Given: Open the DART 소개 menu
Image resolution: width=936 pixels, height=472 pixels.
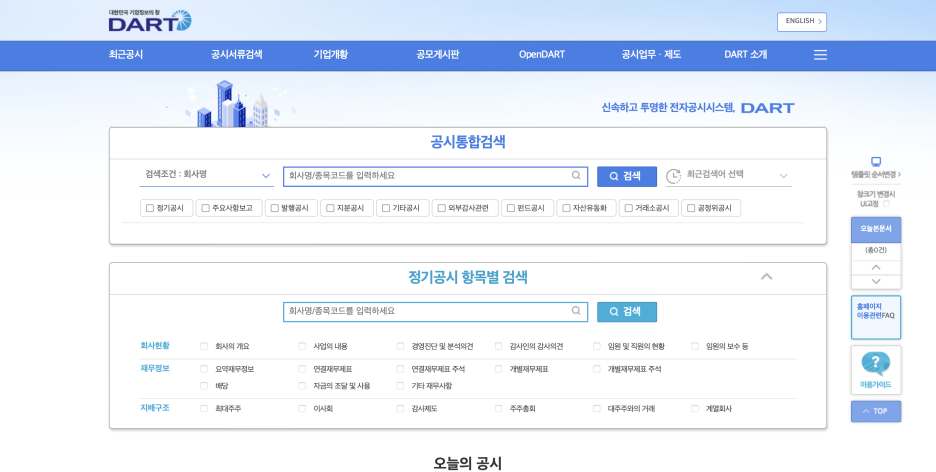Looking at the screenshot, I should pos(746,54).
